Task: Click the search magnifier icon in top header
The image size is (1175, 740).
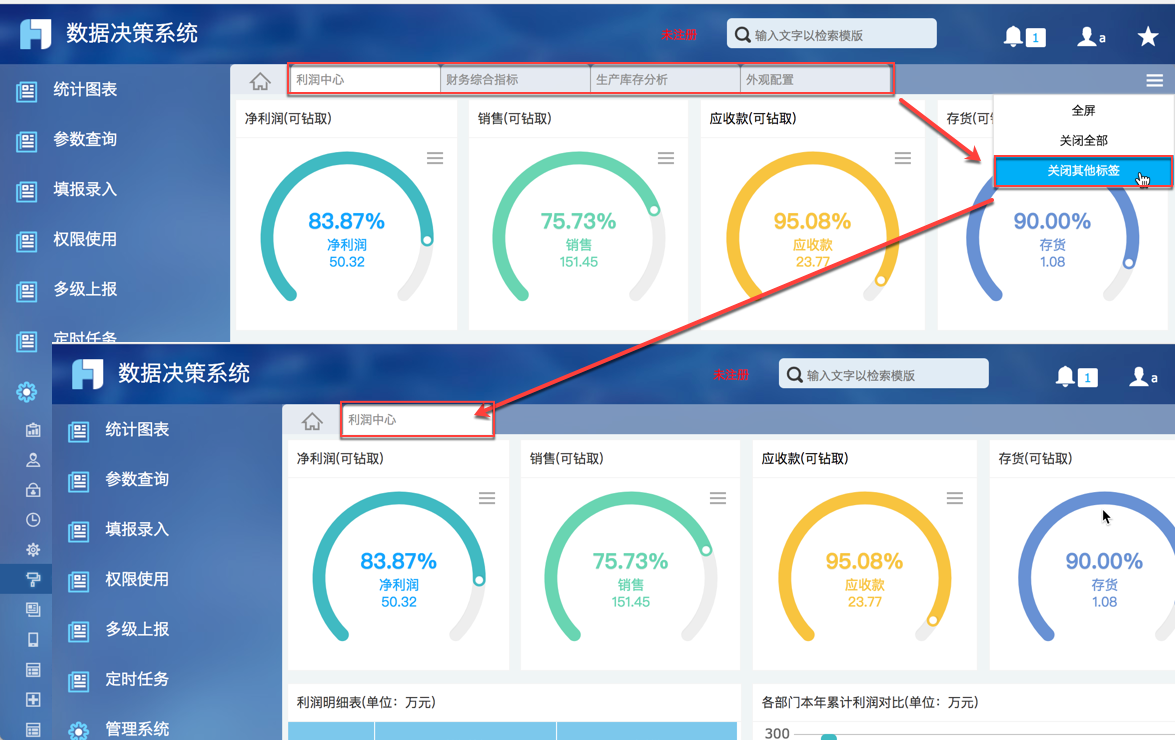Action: (x=742, y=34)
